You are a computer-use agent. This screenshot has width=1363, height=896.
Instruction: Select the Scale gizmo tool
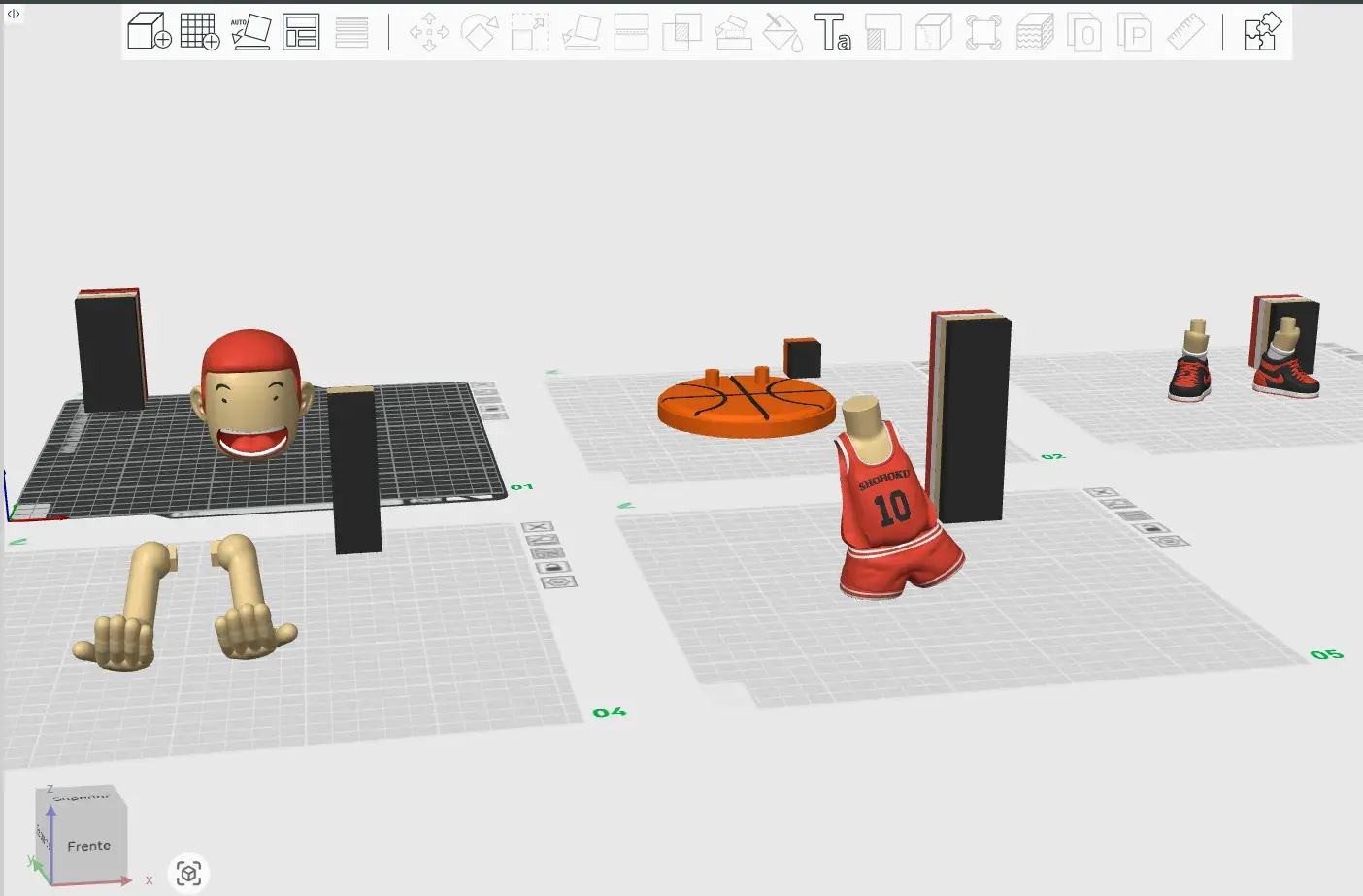[x=530, y=32]
